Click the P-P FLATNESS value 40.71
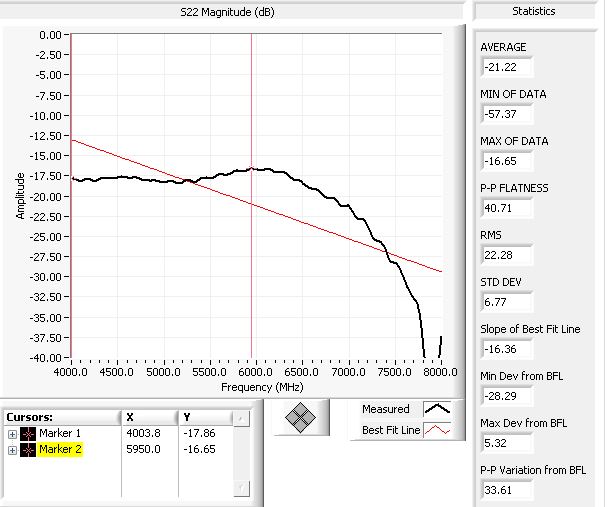The height and width of the screenshot is (507, 610). pos(507,208)
